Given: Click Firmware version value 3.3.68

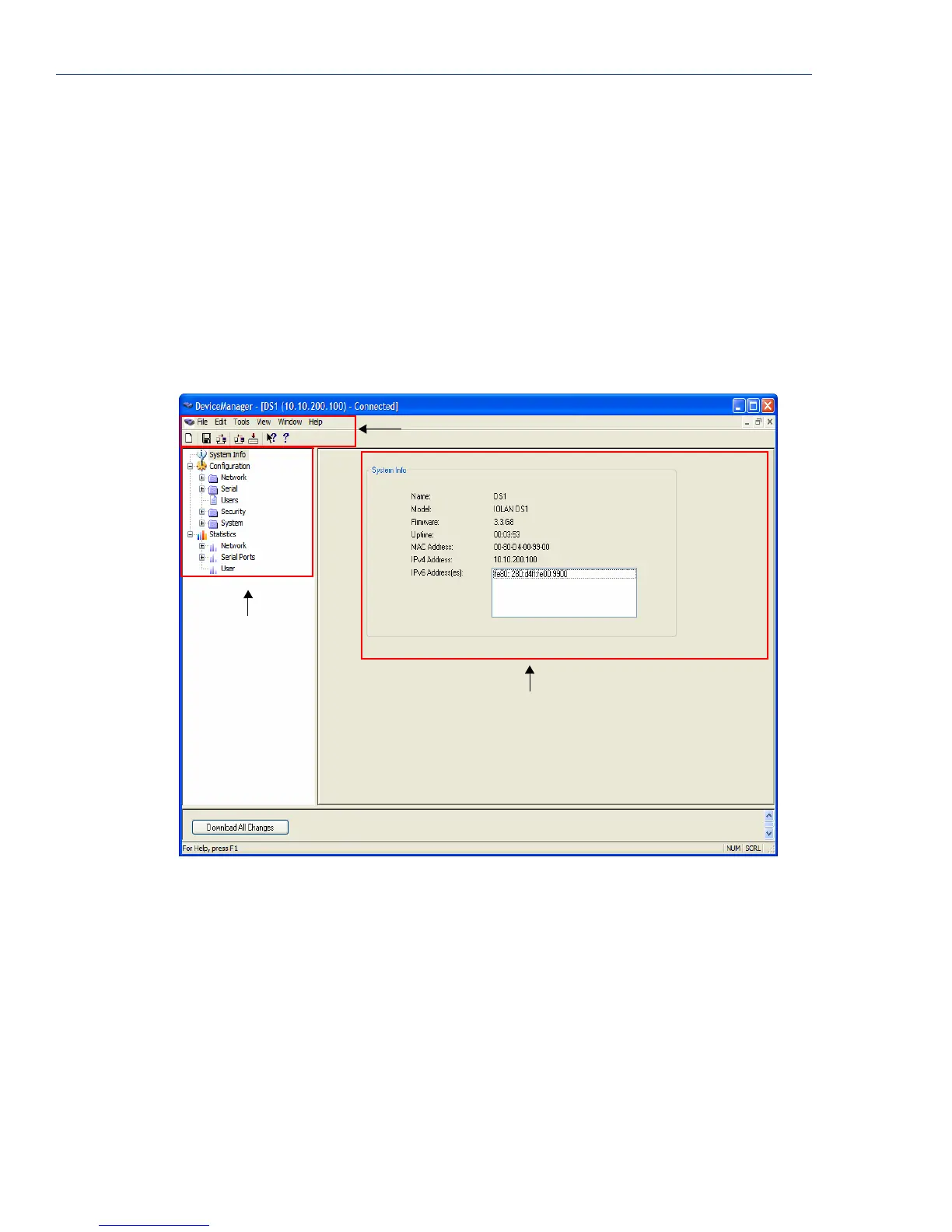Looking at the screenshot, I should (x=504, y=523).
